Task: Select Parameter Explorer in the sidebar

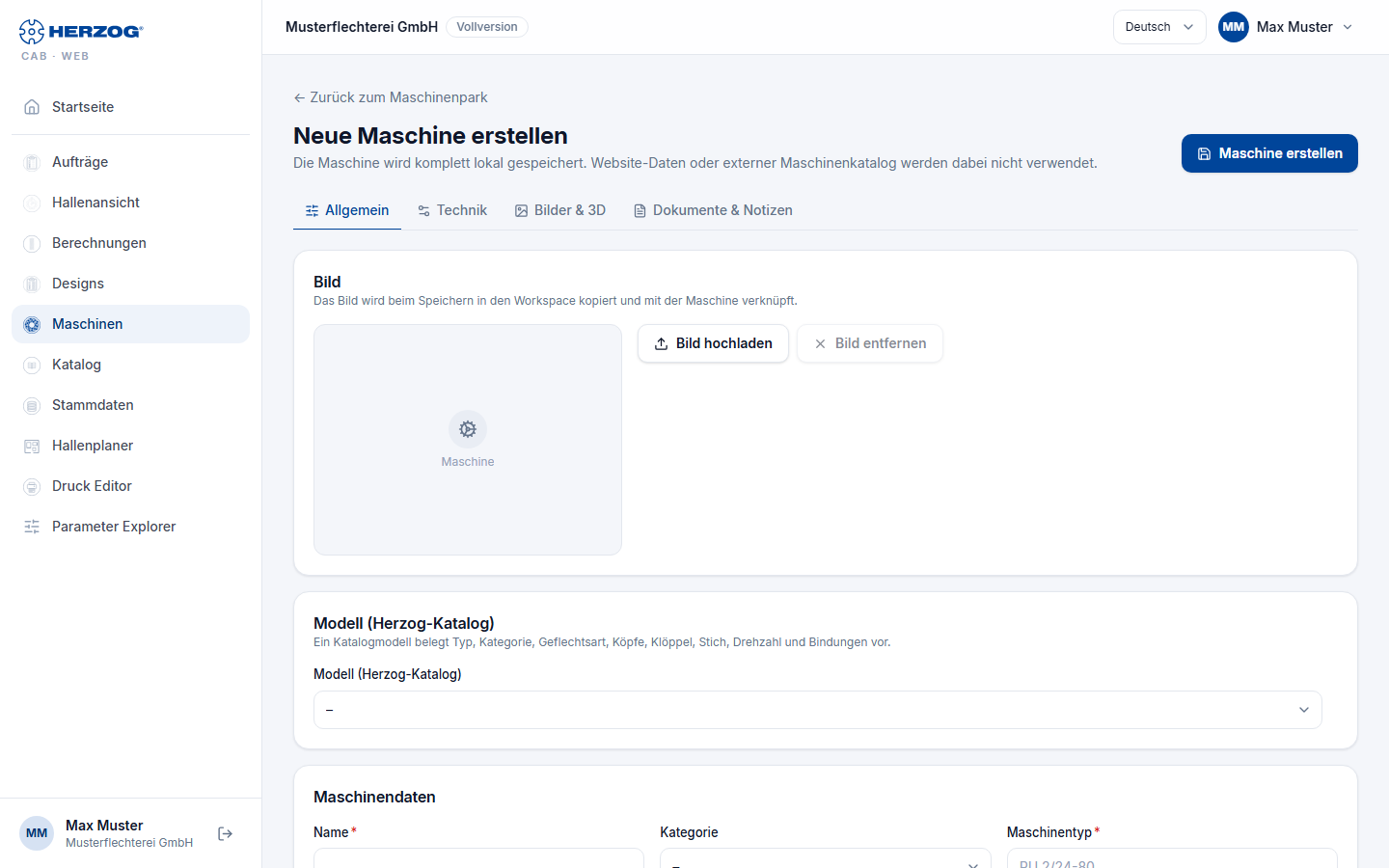Action: point(130,527)
